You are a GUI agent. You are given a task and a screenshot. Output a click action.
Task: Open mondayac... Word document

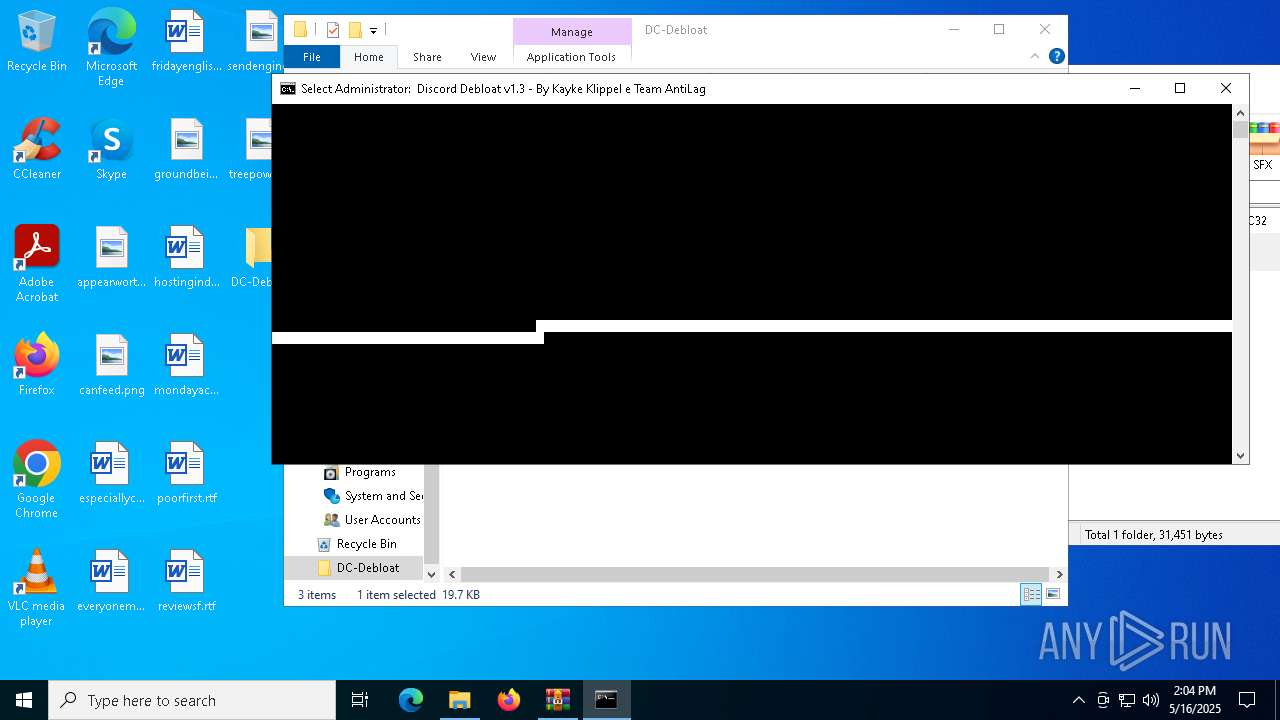186,365
